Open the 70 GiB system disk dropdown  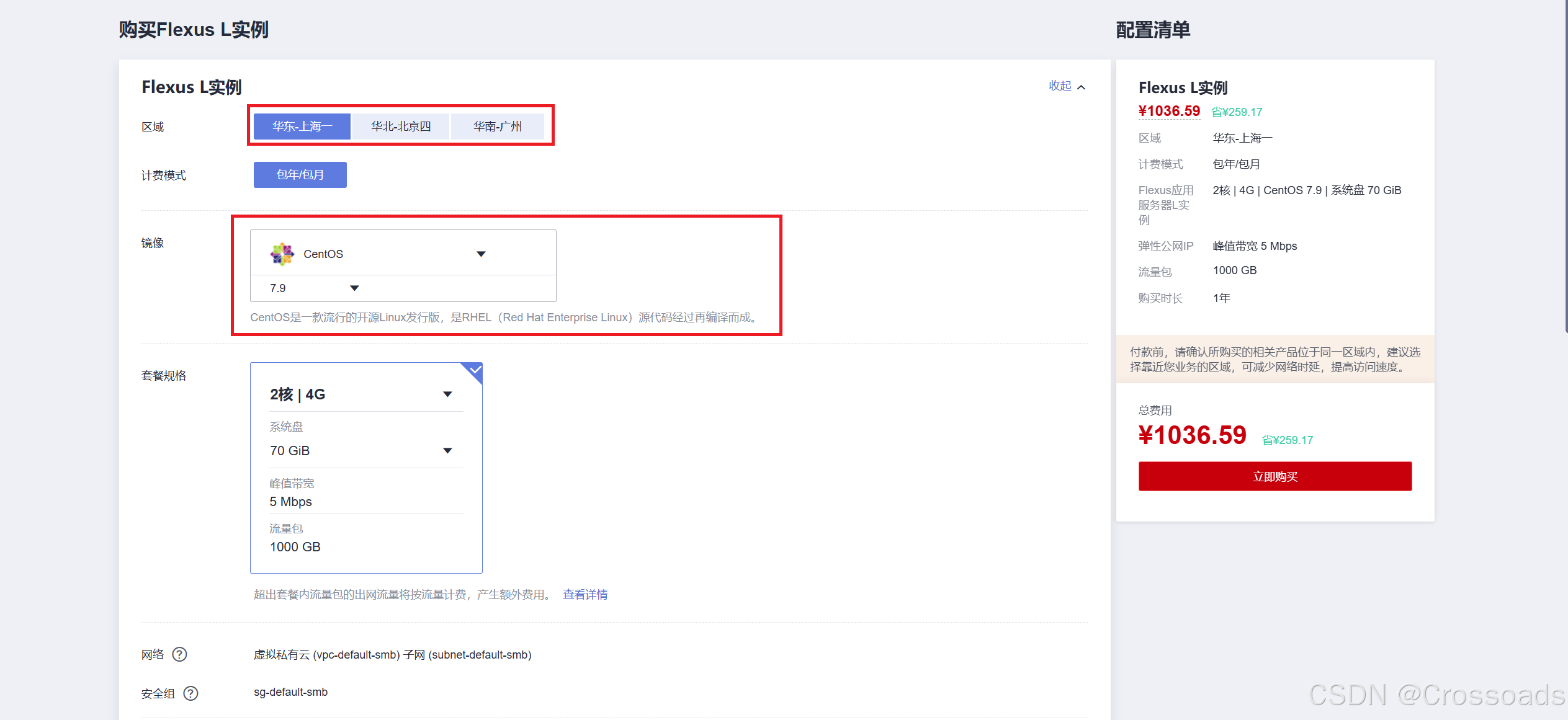coord(447,451)
